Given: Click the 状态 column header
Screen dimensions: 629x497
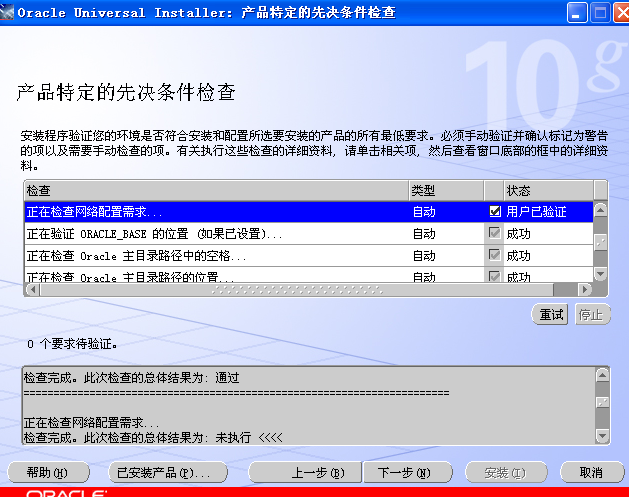Looking at the screenshot, I should click(548, 191).
